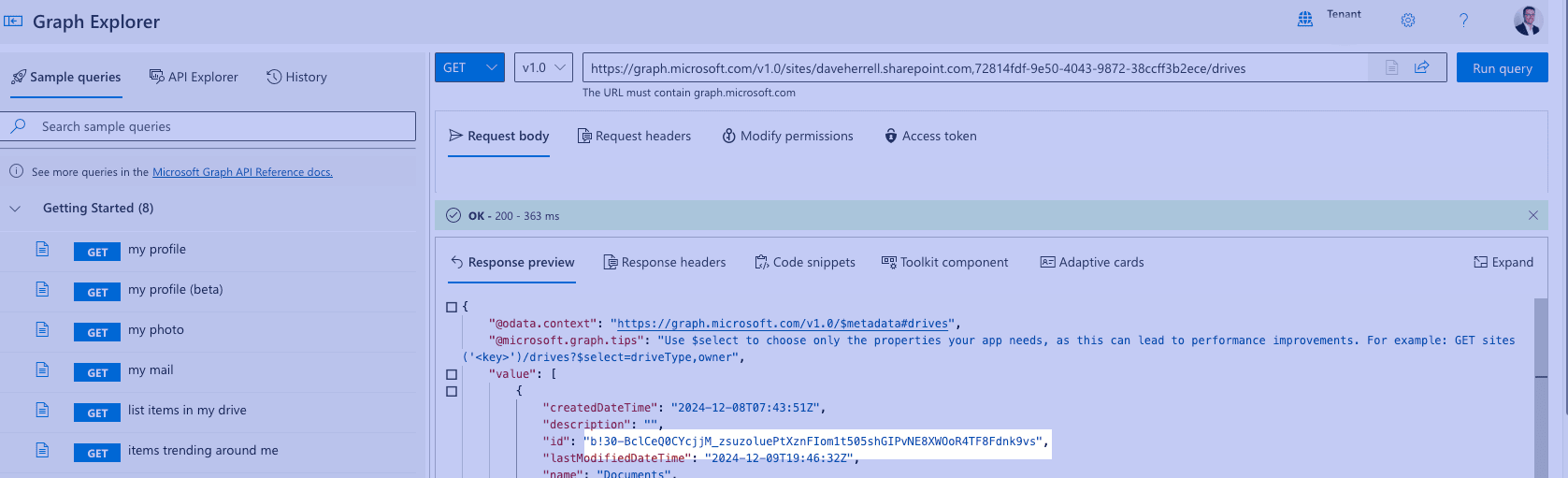
Task: Open Microsoft Graph API Reference docs link
Action: [242, 172]
